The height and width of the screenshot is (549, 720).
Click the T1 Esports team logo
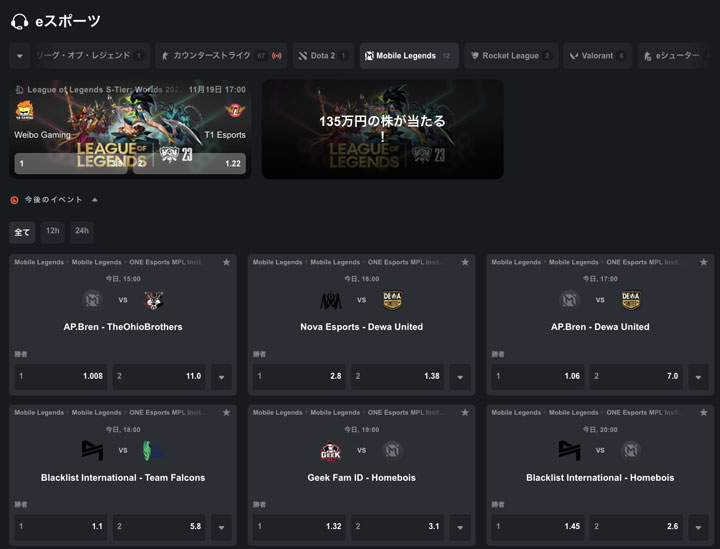click(235, 110)
